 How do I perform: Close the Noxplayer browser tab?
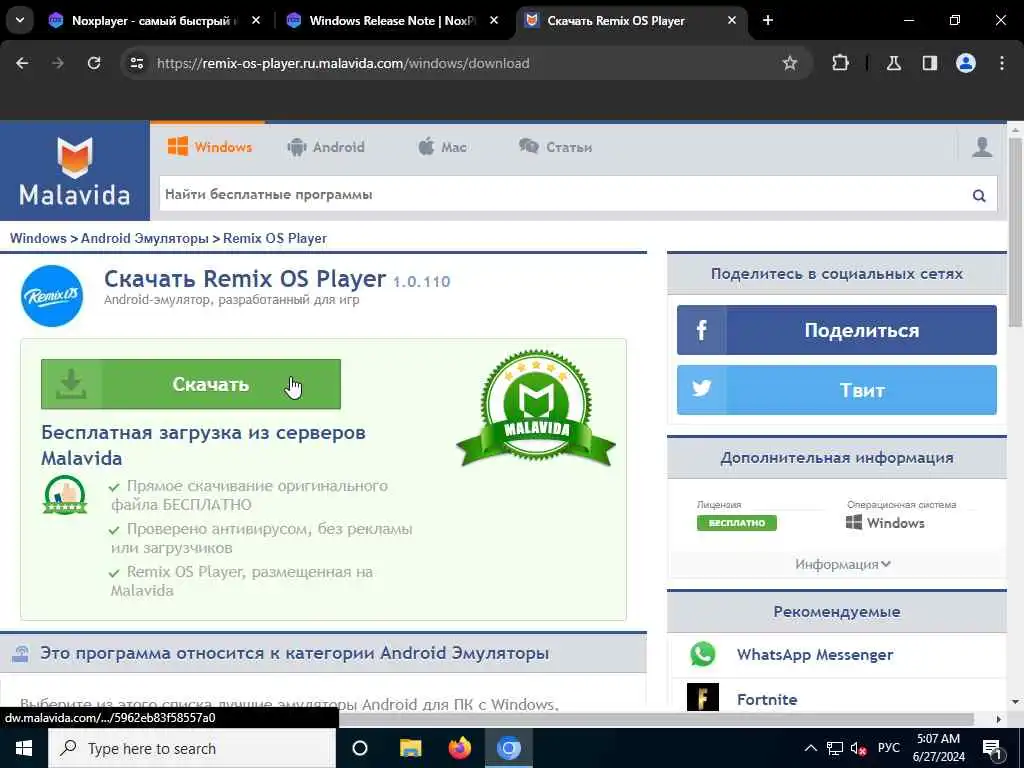pyautogui.click(x=256, y=21)
